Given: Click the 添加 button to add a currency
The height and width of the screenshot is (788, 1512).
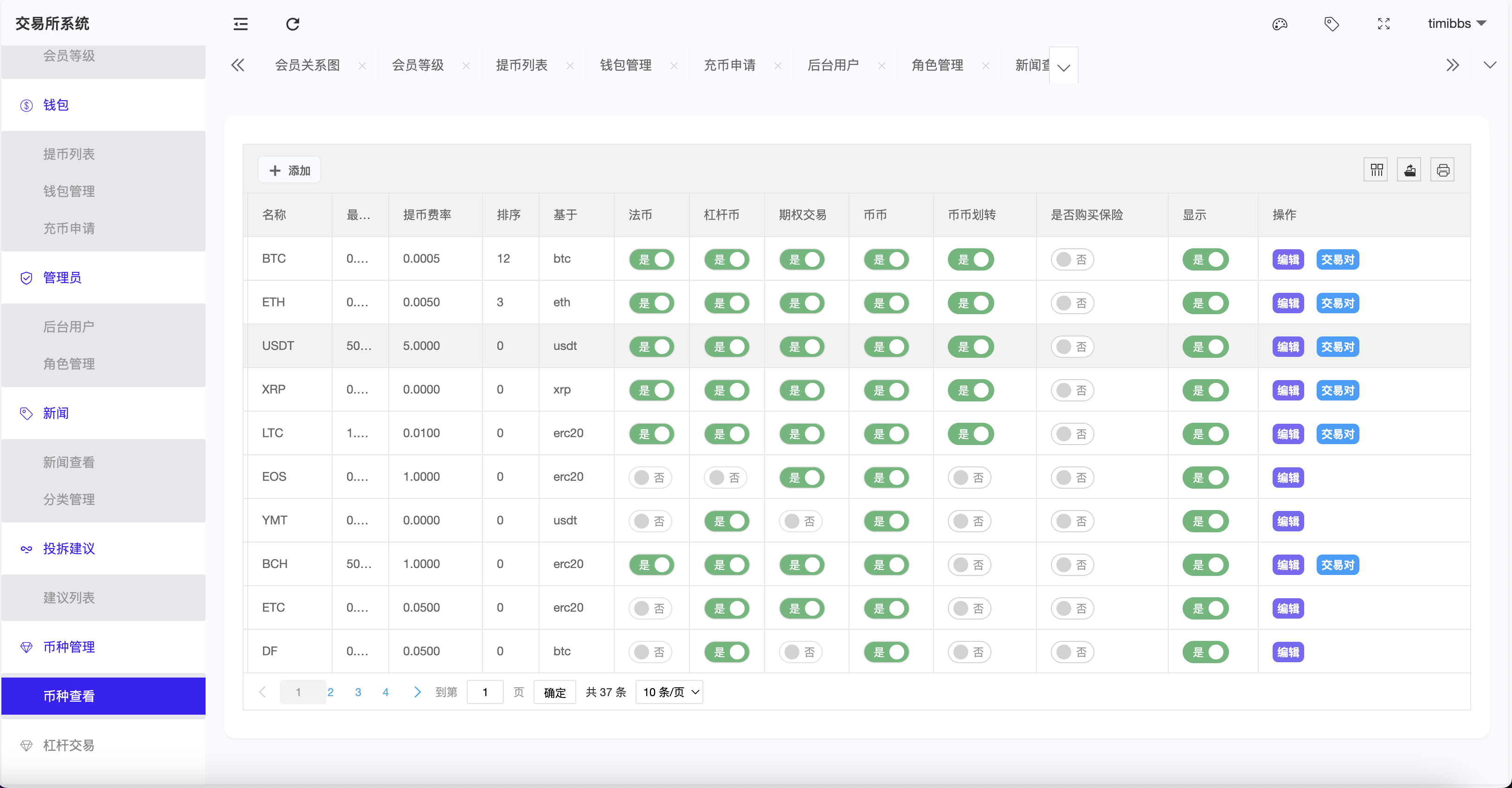Looking at the screenshot, I should [x=289, y=170].
